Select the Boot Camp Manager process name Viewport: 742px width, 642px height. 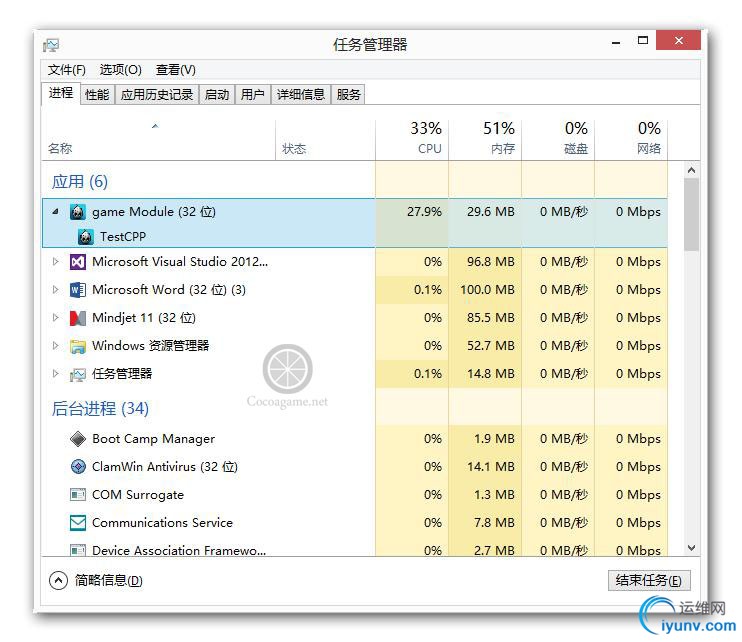click(153, 439)
